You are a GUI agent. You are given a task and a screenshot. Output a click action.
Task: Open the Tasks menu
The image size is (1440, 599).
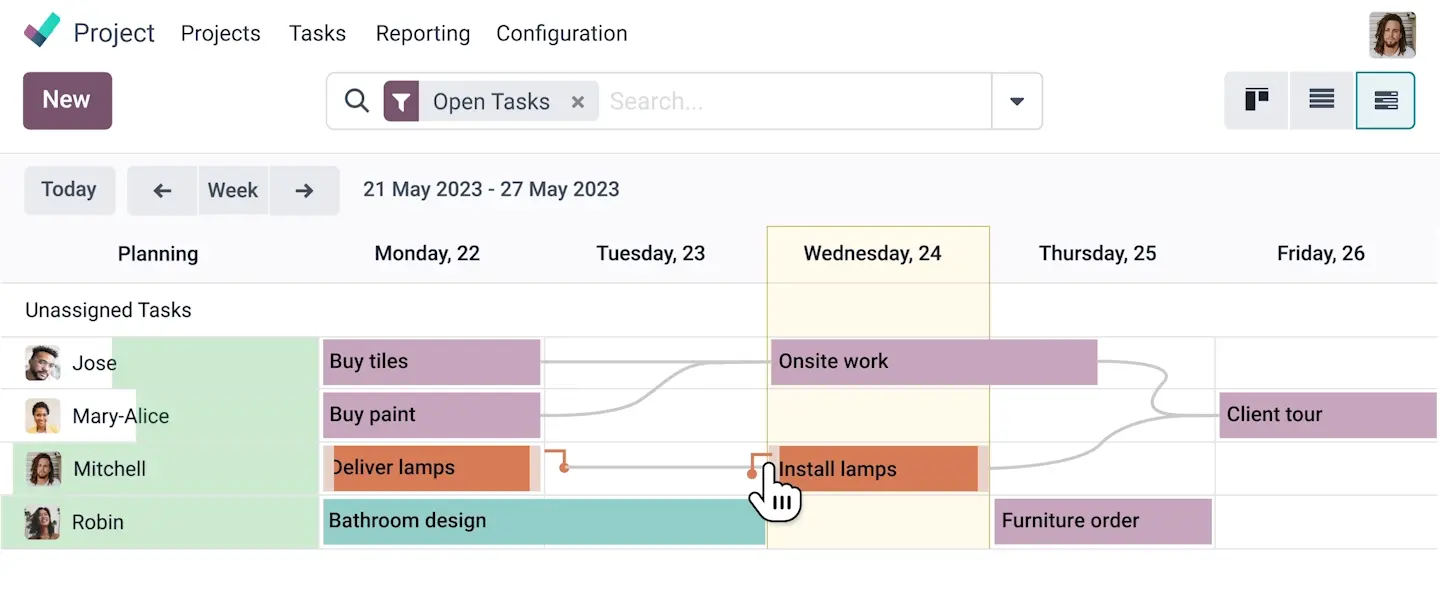coord(317,33)
